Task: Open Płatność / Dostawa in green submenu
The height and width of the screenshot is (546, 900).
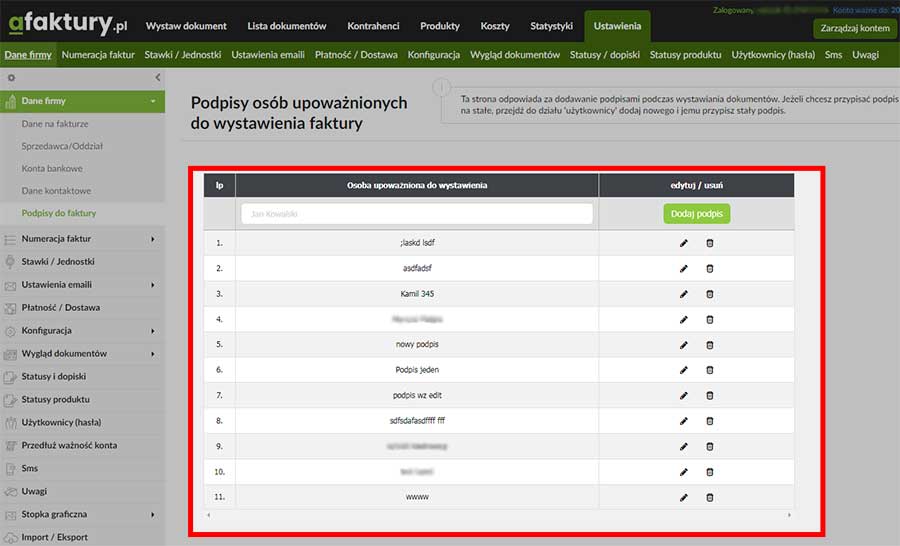Action: (x=356, y=55)
